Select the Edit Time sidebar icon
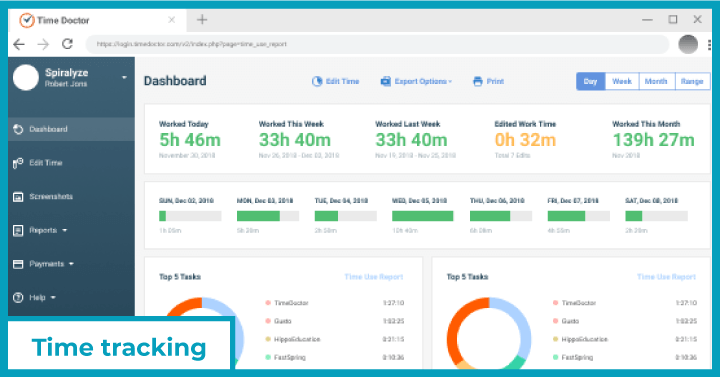720x377 pixels. pyautogui.click(x=18, y=163)
